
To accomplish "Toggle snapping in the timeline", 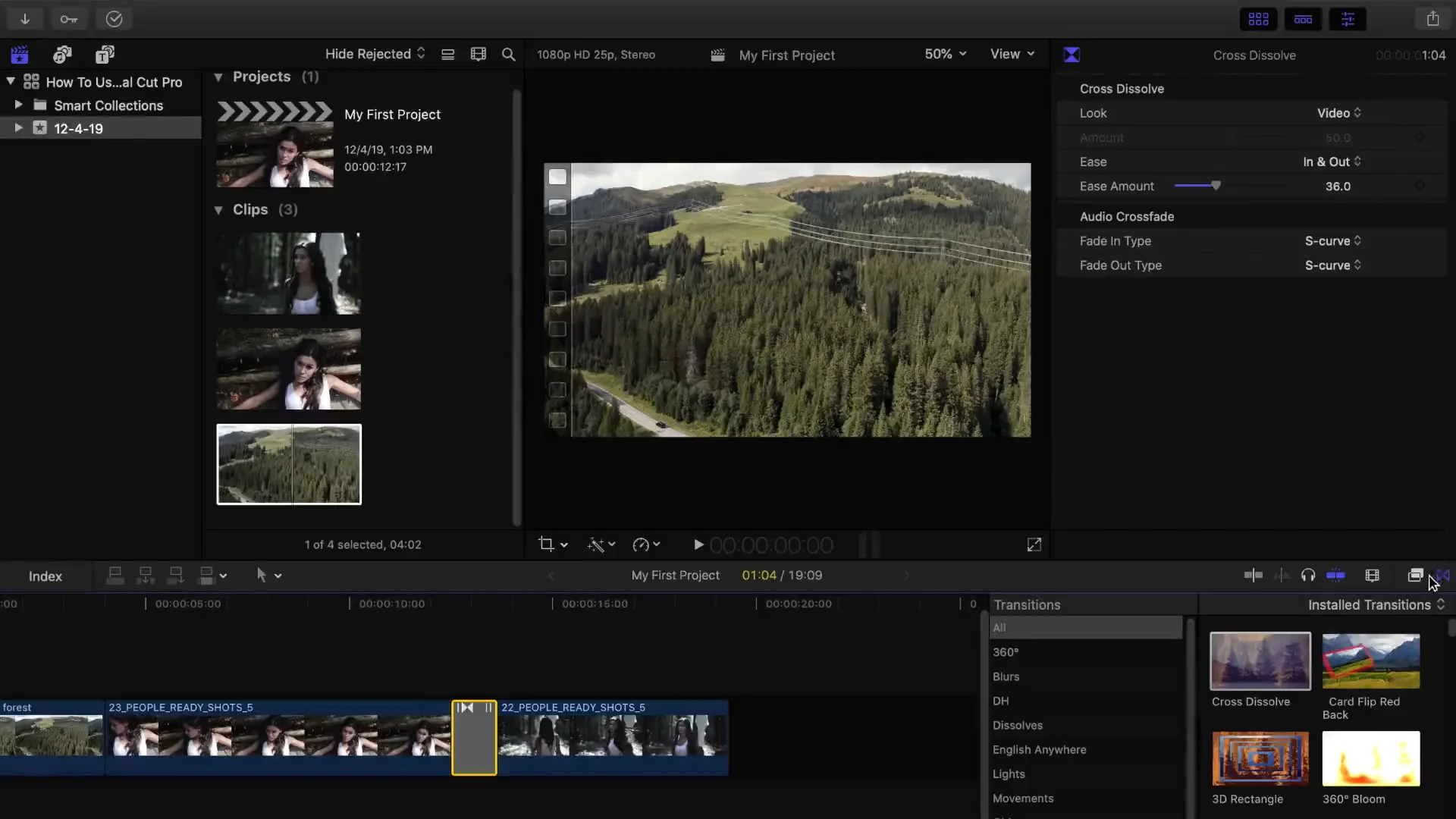I will point(1336,576).
